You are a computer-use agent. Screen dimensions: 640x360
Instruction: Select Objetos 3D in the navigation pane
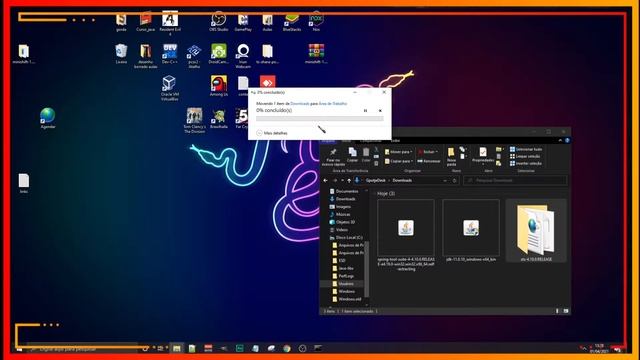[342, 222]
